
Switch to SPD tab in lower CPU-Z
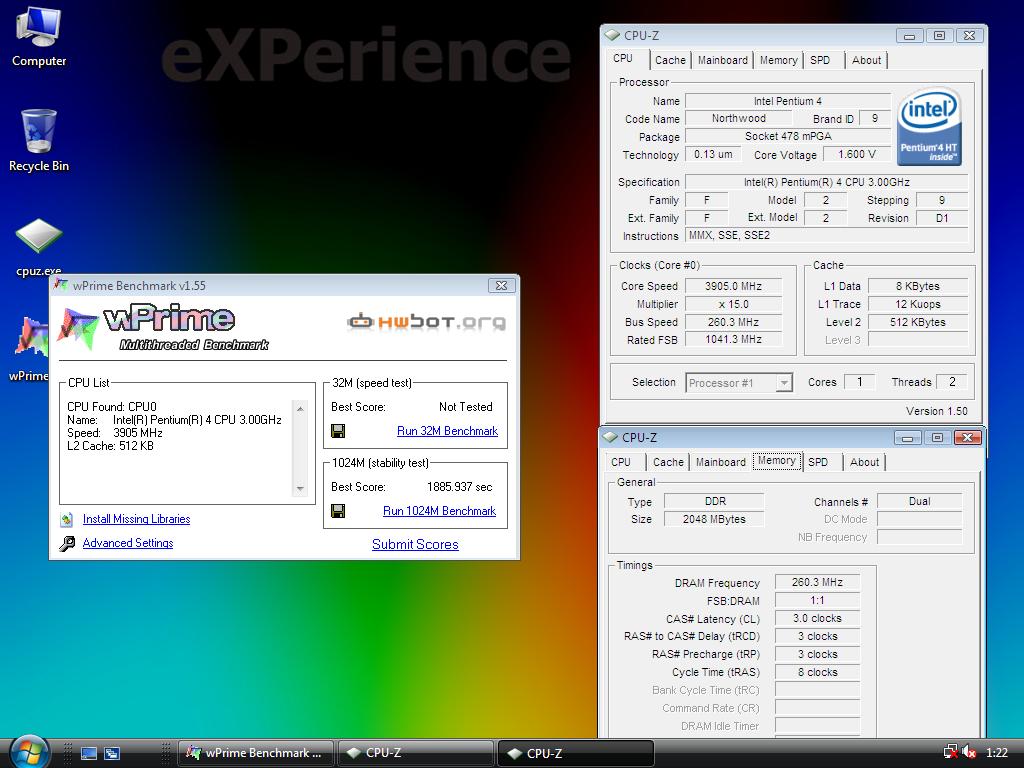(x=818, y=462)
